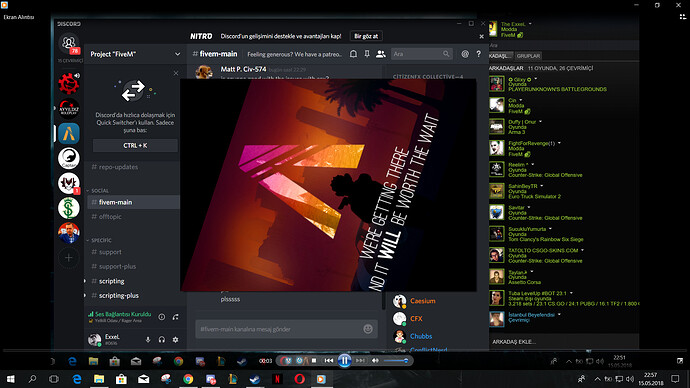Open Discord notification bell settings
690x388 pixels.
(353, 54)
